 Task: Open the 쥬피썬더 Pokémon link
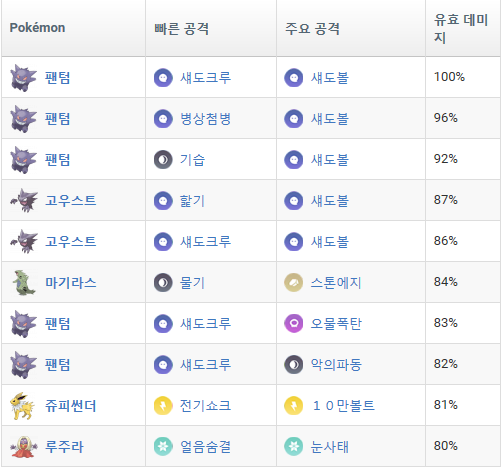(x=71, y=406)
